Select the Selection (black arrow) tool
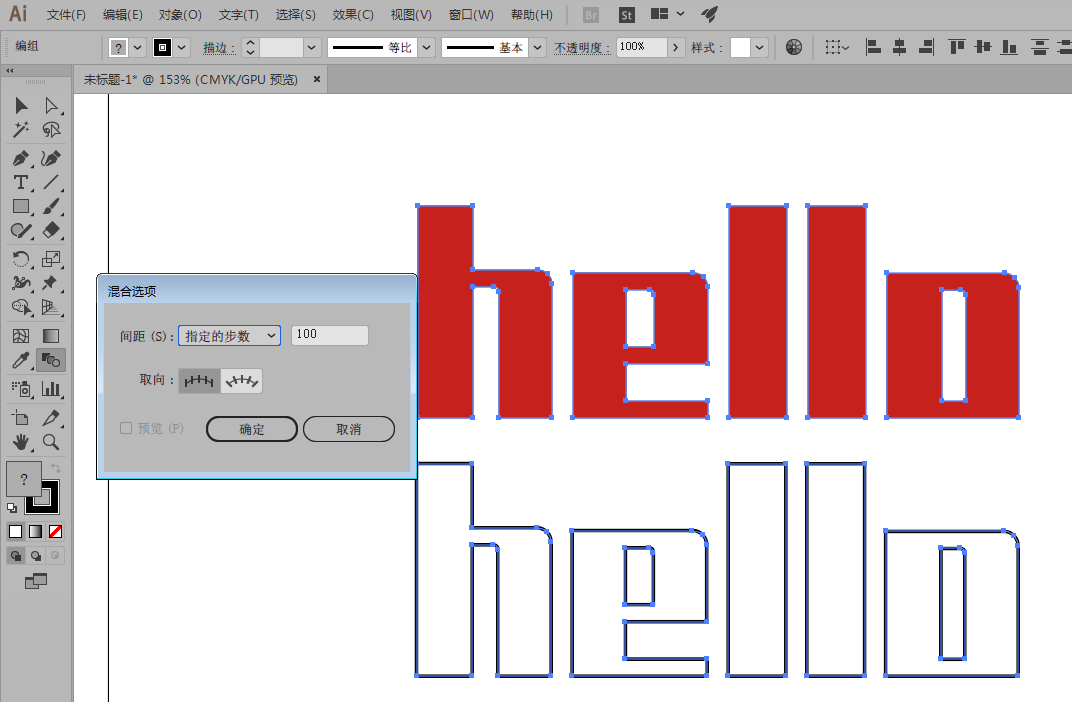Screen dimensions: 1072x702 [21, 105]
